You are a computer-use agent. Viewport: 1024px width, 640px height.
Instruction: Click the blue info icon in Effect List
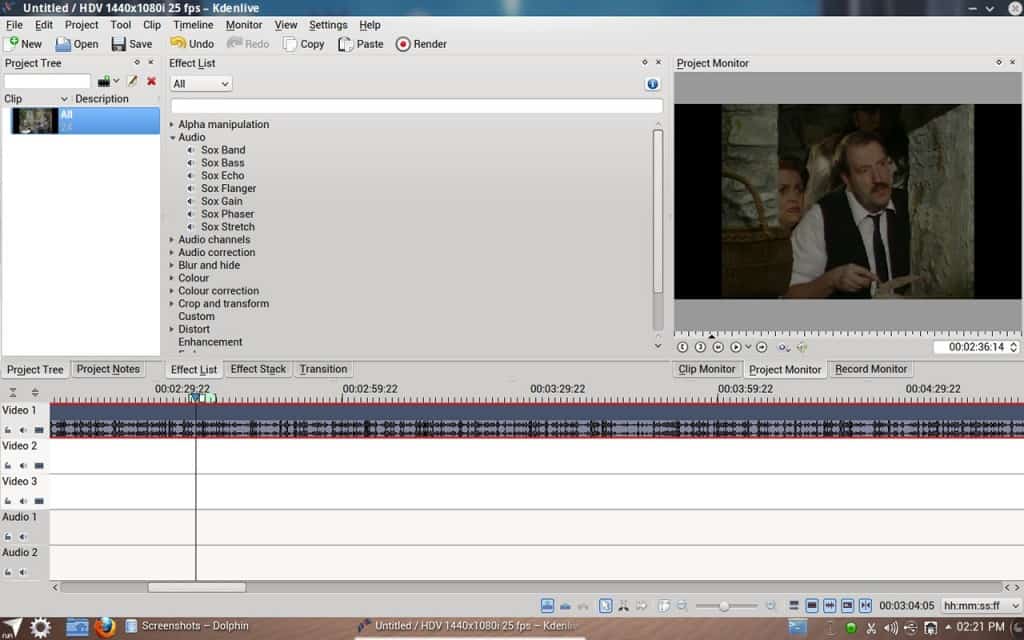[x=652, y=85]
